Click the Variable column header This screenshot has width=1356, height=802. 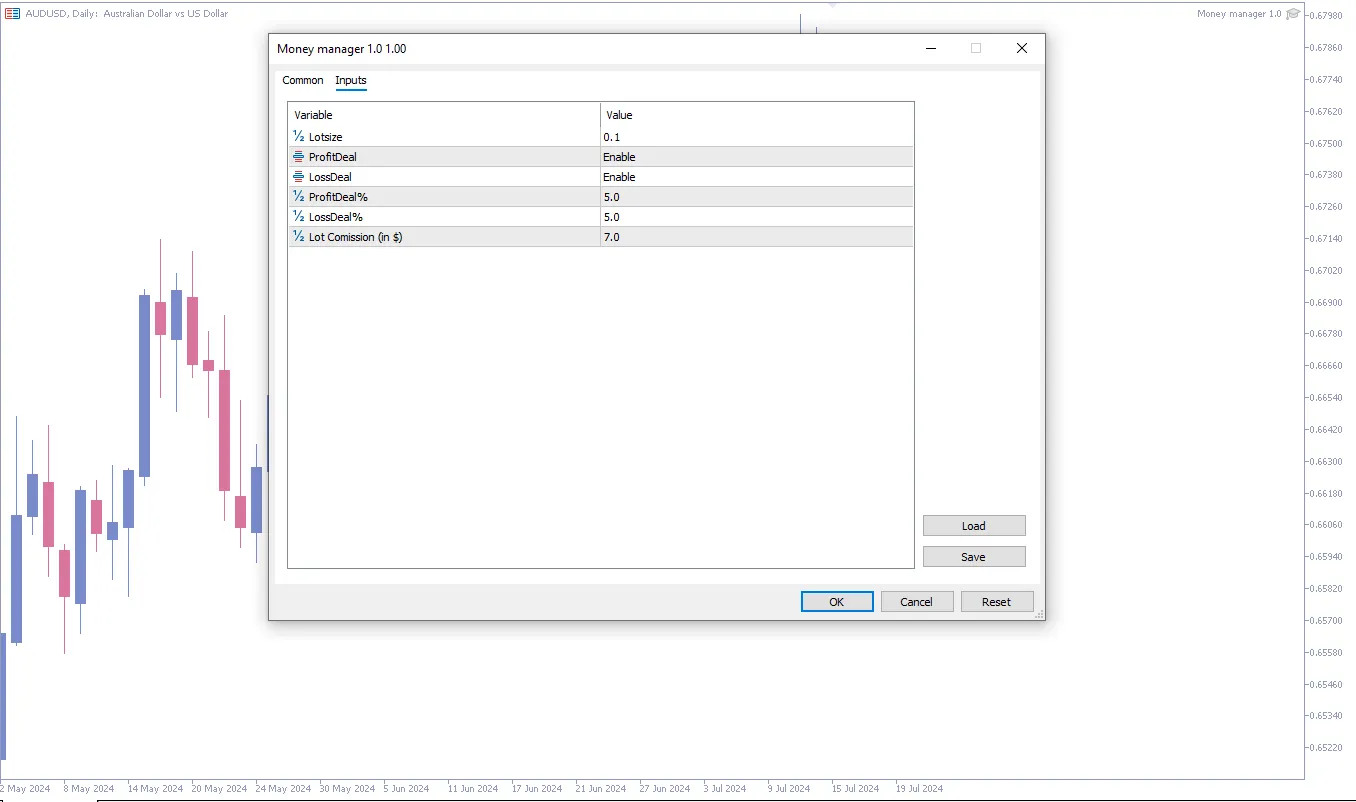(x=443, y=115)
